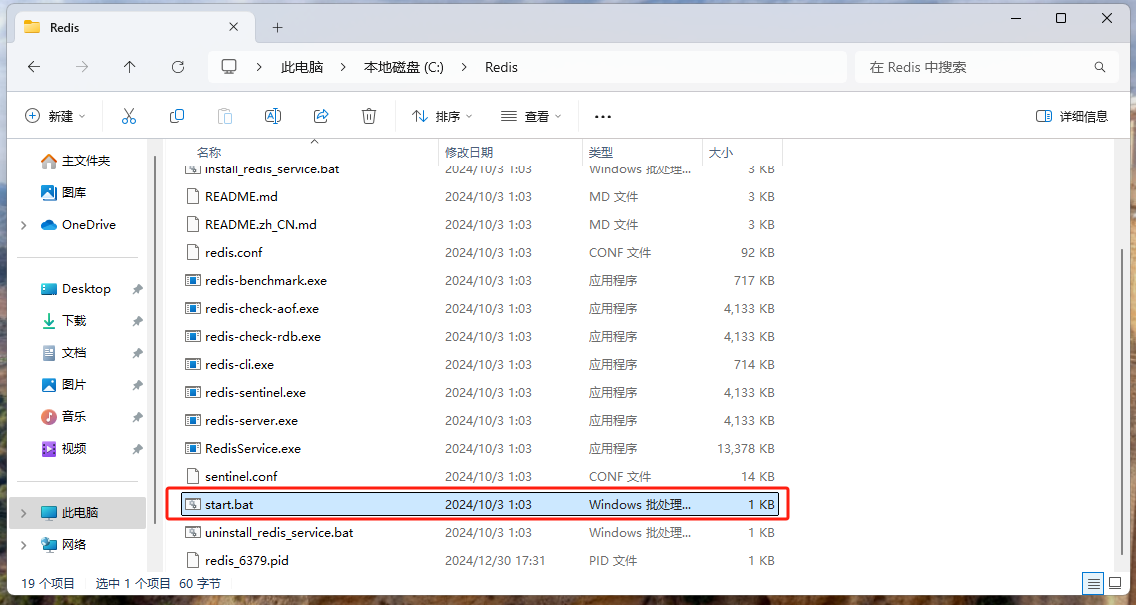
Task: Open a new tab with plus button
Action: tap(278, 27)
